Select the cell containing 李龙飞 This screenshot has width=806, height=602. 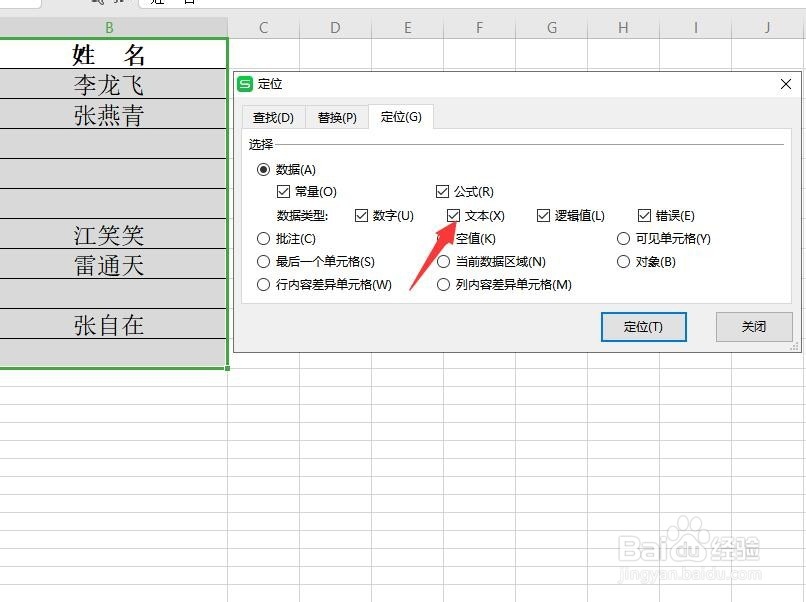110,84
